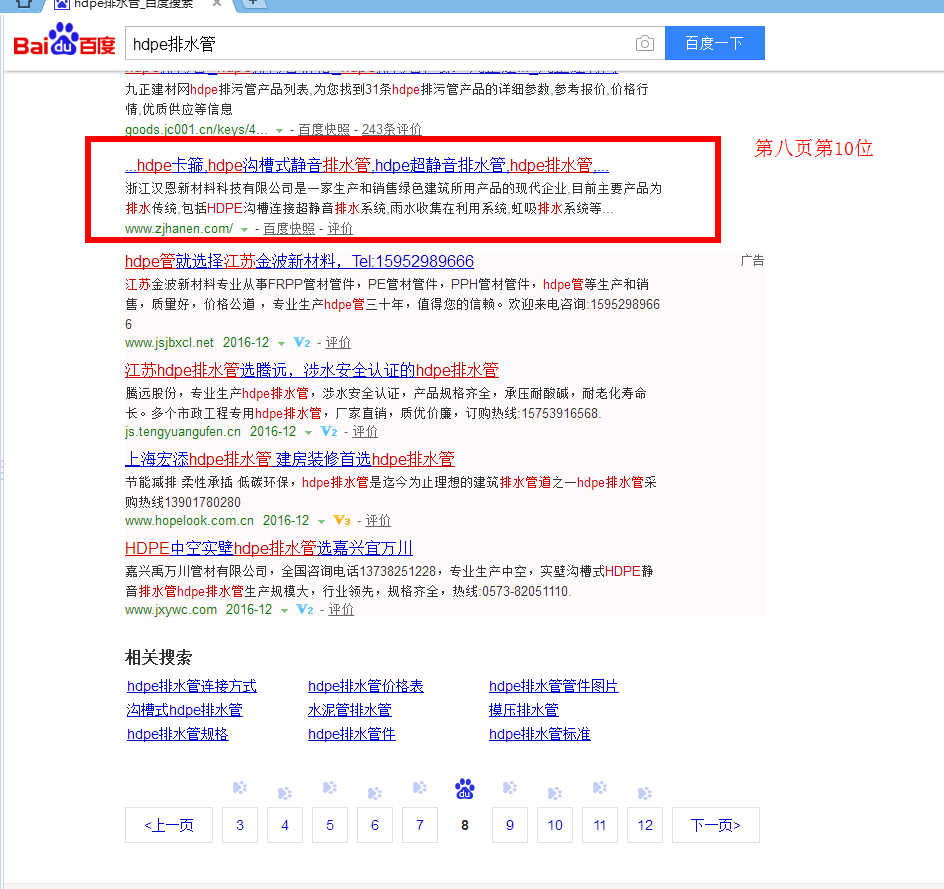Expand dropdown arrow next to www.jsjbxcl.net

[x=281, y=343]
